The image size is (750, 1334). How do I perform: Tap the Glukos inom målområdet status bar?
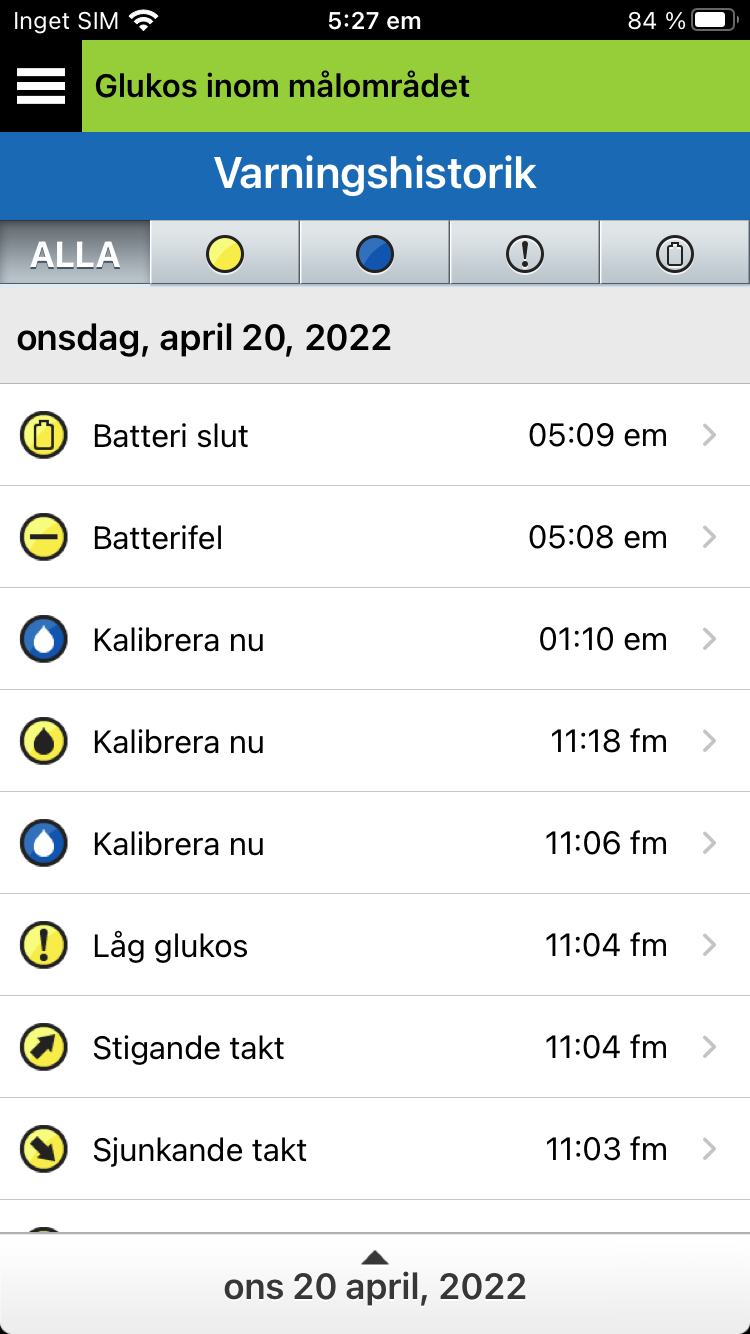pos(415,86)
